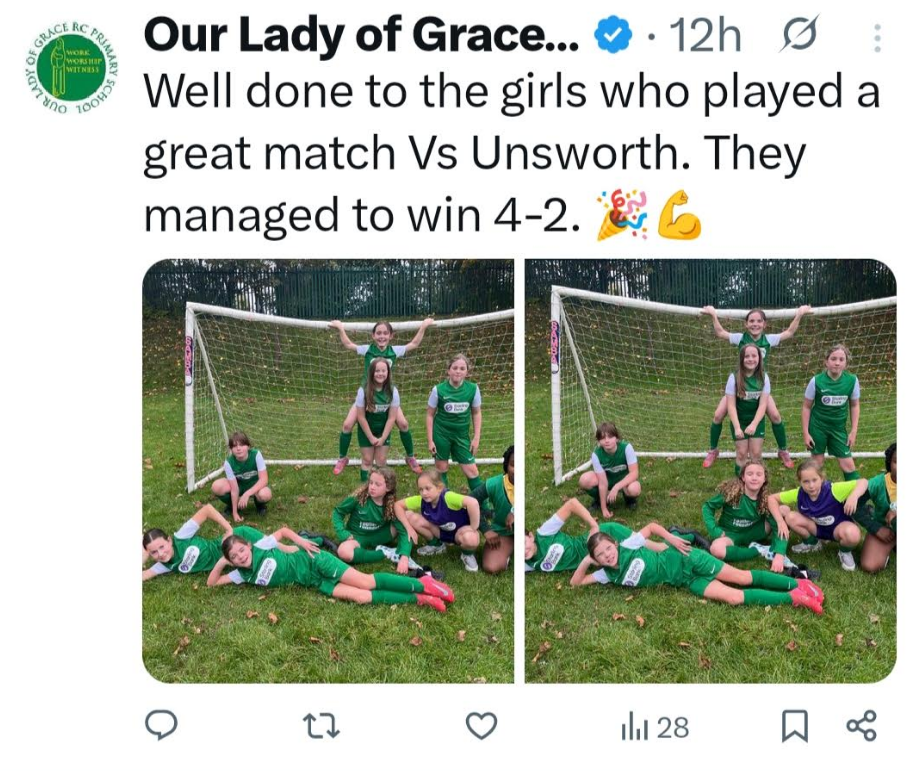
Task: Click the blue verified checkmark badge
Action: pyautogui.click(x=613, y=36)
